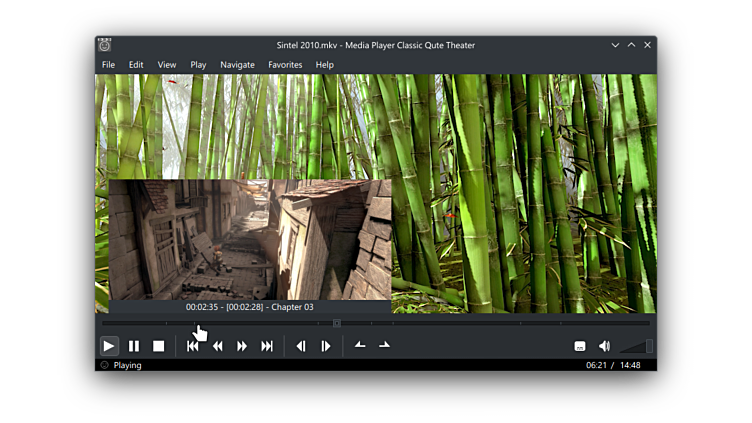Click the seek bar position handle
The image size is (752, 423).
(337, 323)
